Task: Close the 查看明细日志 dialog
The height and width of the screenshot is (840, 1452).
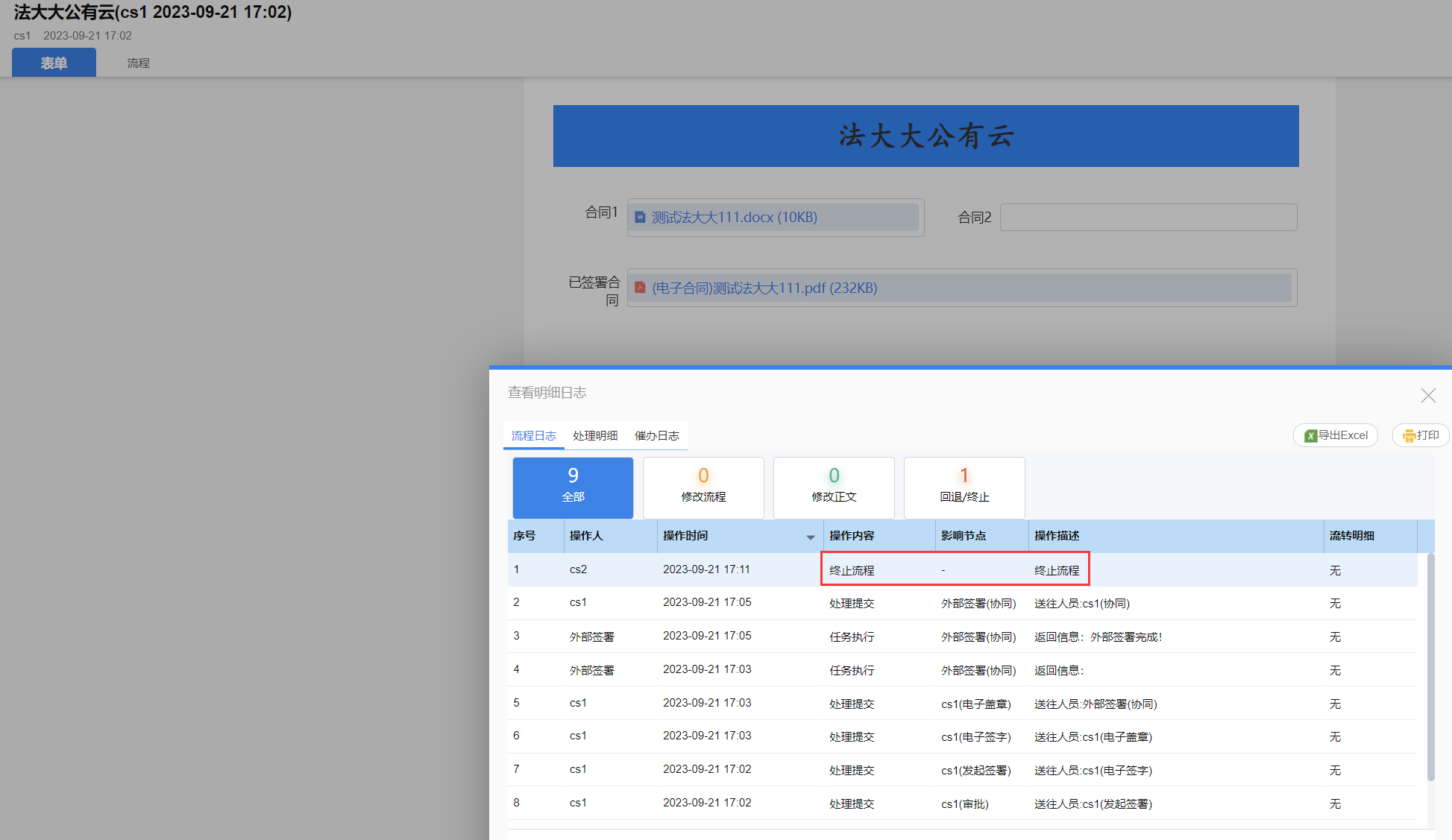Action: 1427,395
